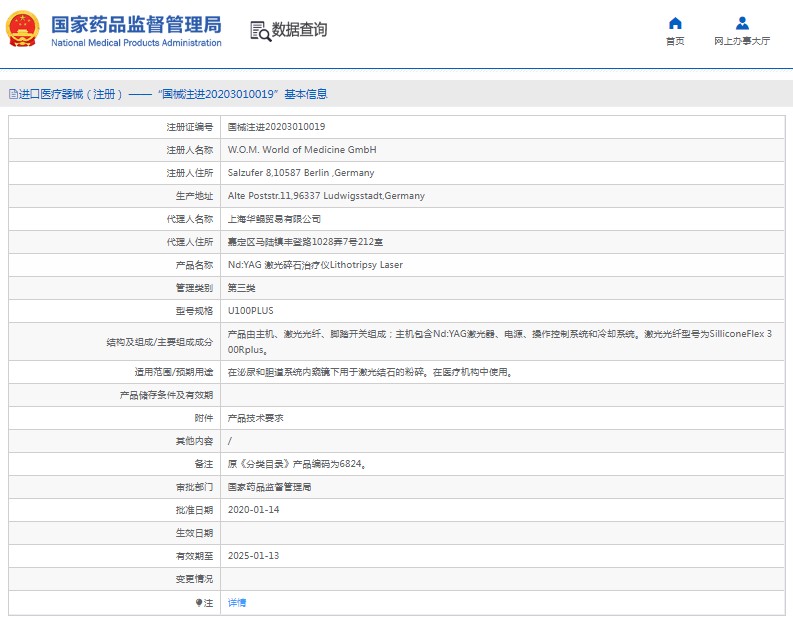Click registration number 国械注进20203010019 in table
Viewport: 793px width, 622px height.
pyautogui.click(x=276, y=127)
